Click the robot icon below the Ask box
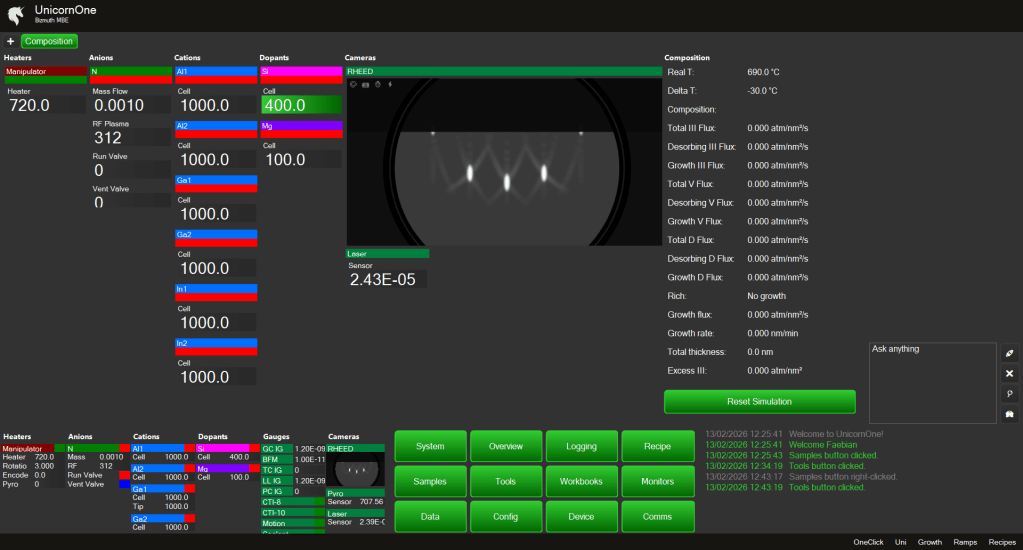This screenshot has height=550, width=1023. [1009, 413]
